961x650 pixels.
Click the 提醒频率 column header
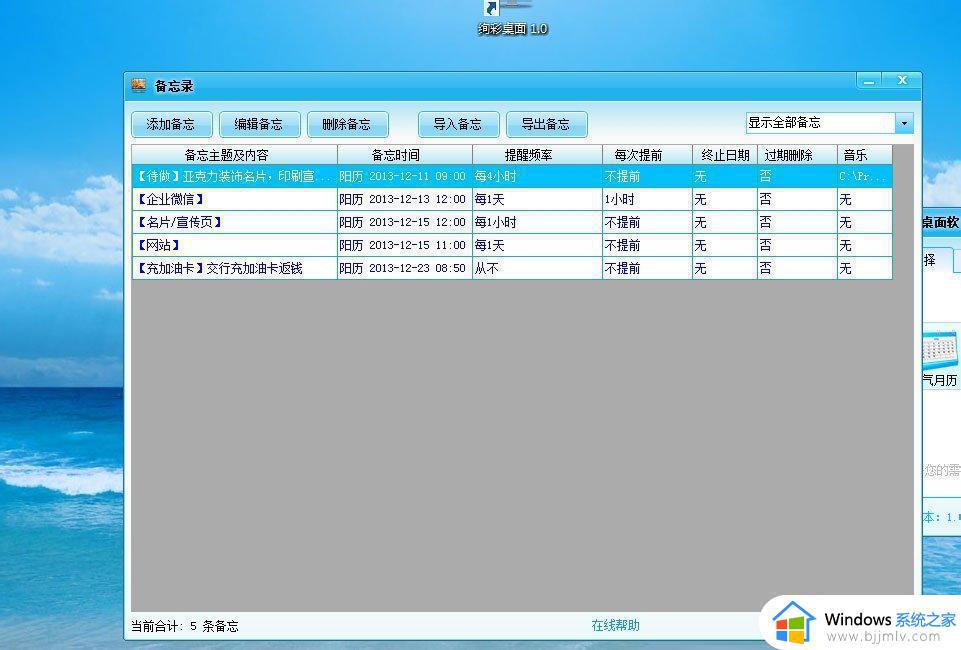[537, 155]
